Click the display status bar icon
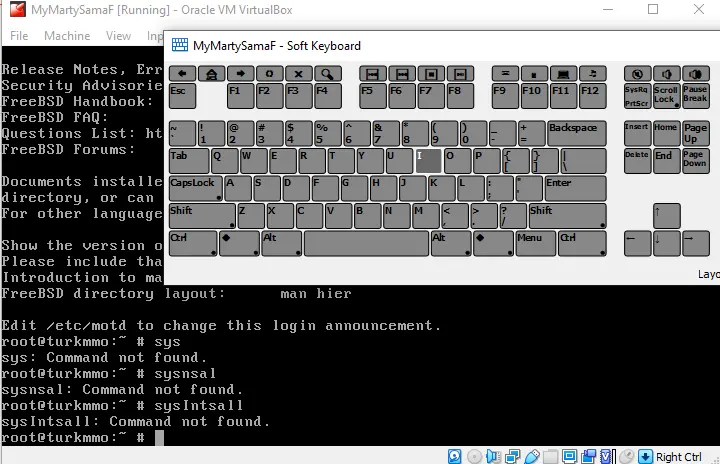The image size is (720, 464). tap(569, 456)
